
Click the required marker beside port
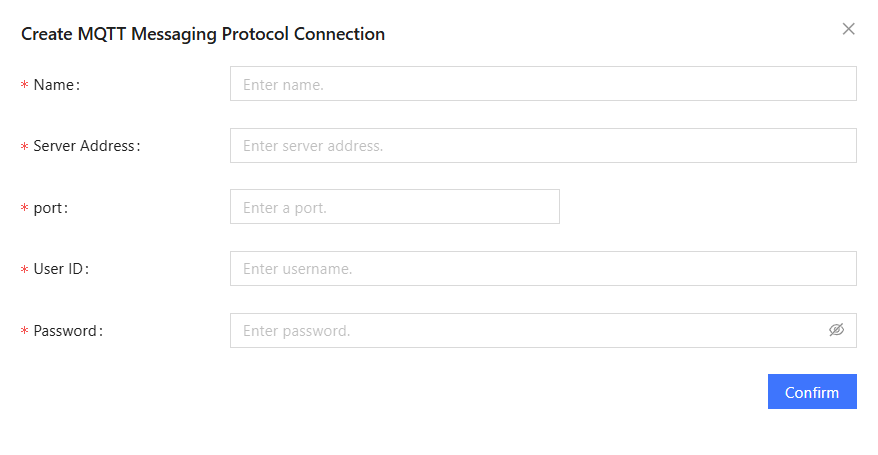click(24, 210)
